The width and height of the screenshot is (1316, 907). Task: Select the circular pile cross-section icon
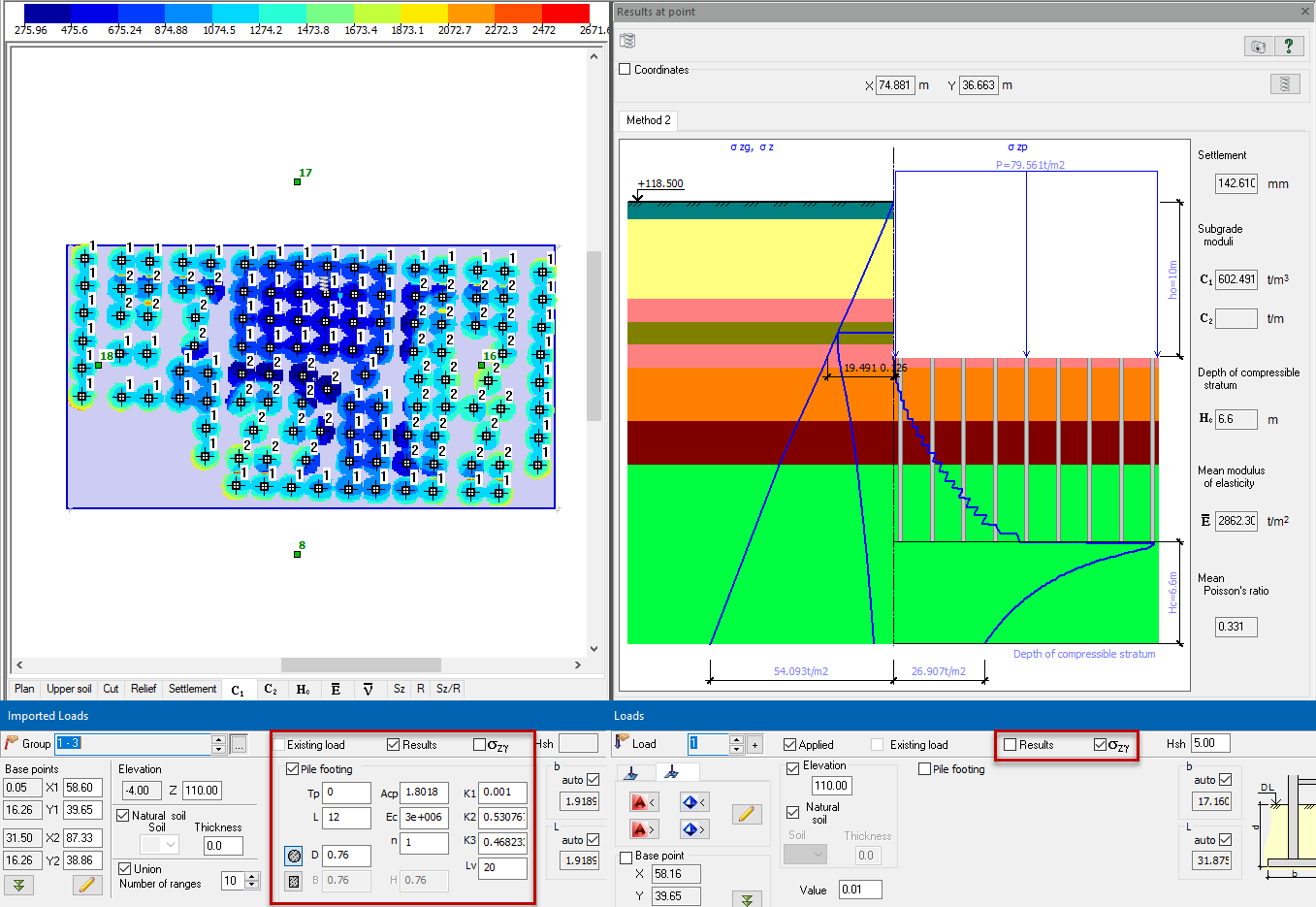point(294,856)
